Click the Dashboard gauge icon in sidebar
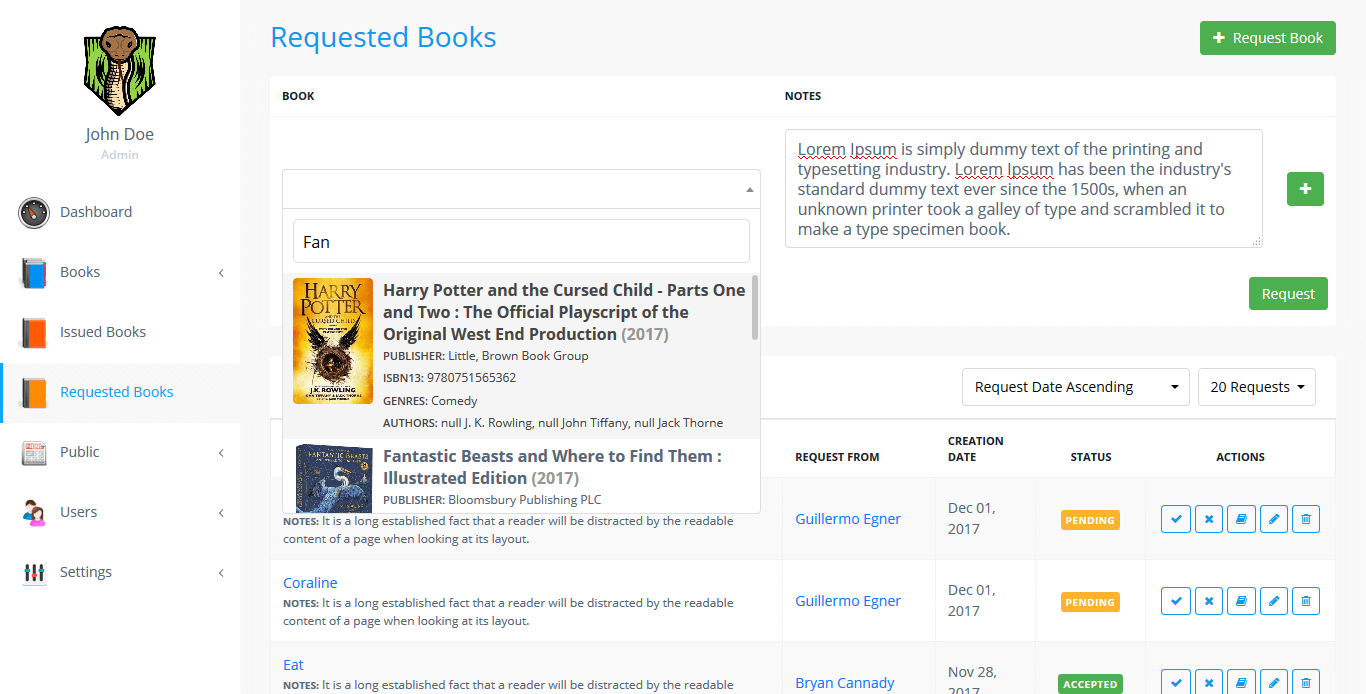This screenshot has width=1366, height=694. tap(34, 212)
